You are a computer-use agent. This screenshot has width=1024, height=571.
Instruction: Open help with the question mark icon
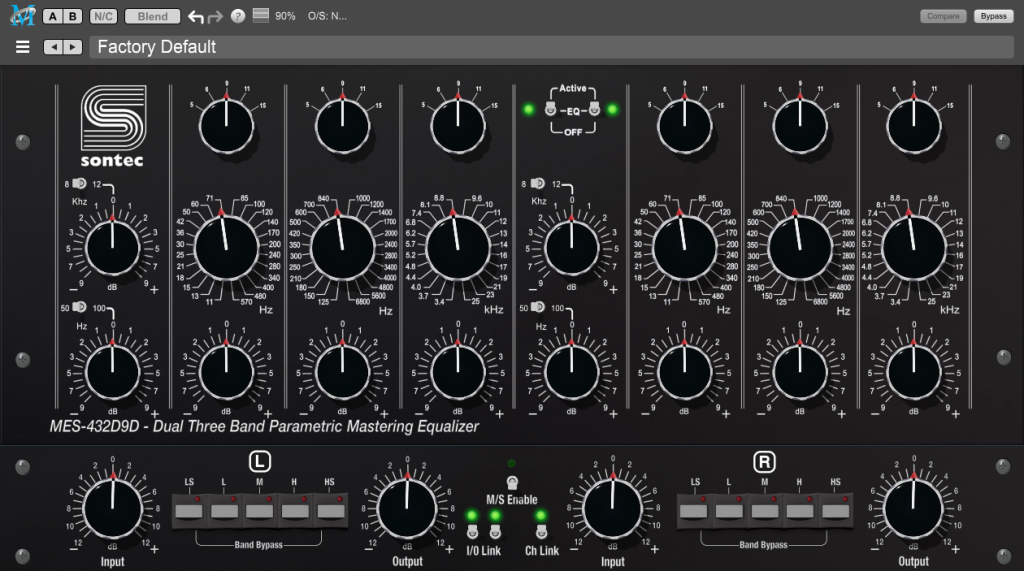tap(238, 16)
